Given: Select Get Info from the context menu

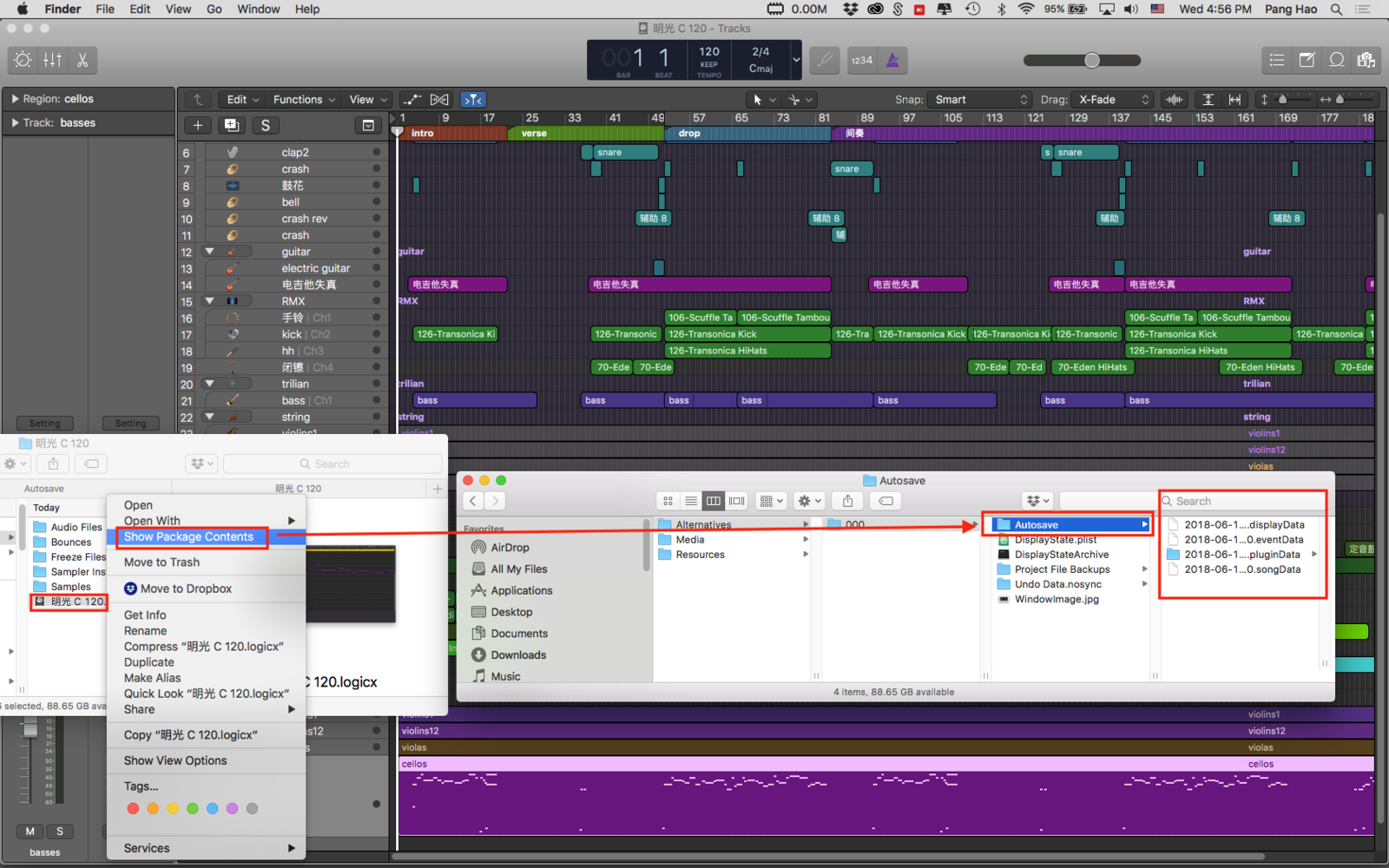Looking at the screenshot, I should point(145,615).
